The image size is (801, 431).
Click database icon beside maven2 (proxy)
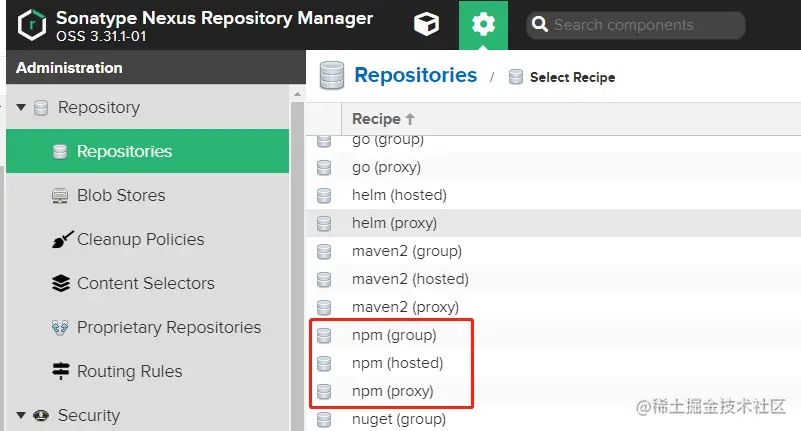click(324, 307)
